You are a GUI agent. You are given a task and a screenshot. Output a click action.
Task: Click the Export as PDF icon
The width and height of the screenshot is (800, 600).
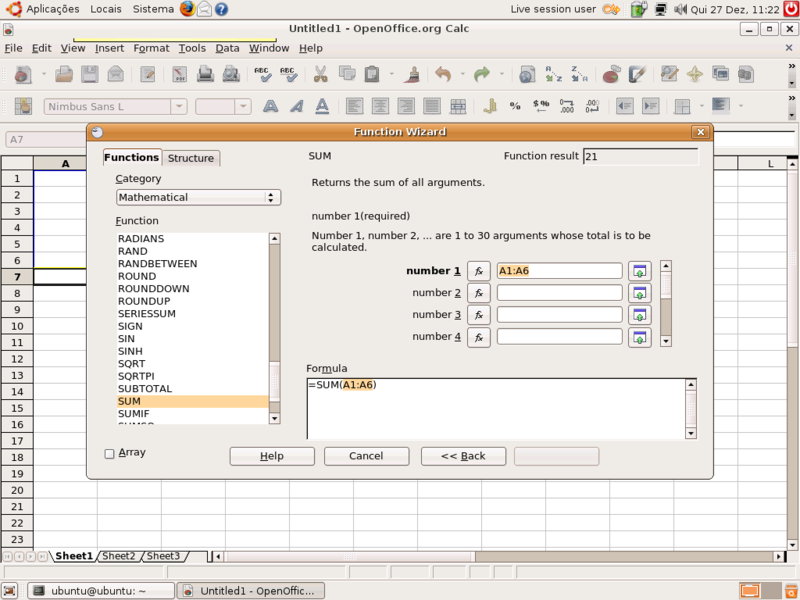tap(180, 74)
